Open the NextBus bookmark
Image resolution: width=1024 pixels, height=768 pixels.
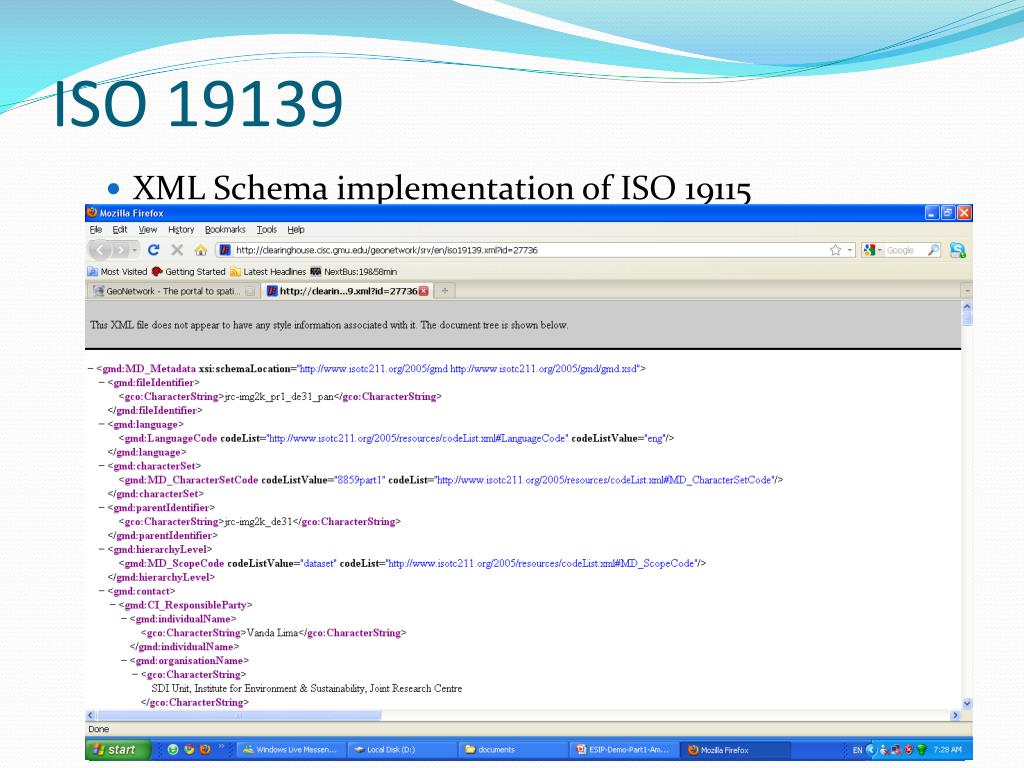(354, 272)
